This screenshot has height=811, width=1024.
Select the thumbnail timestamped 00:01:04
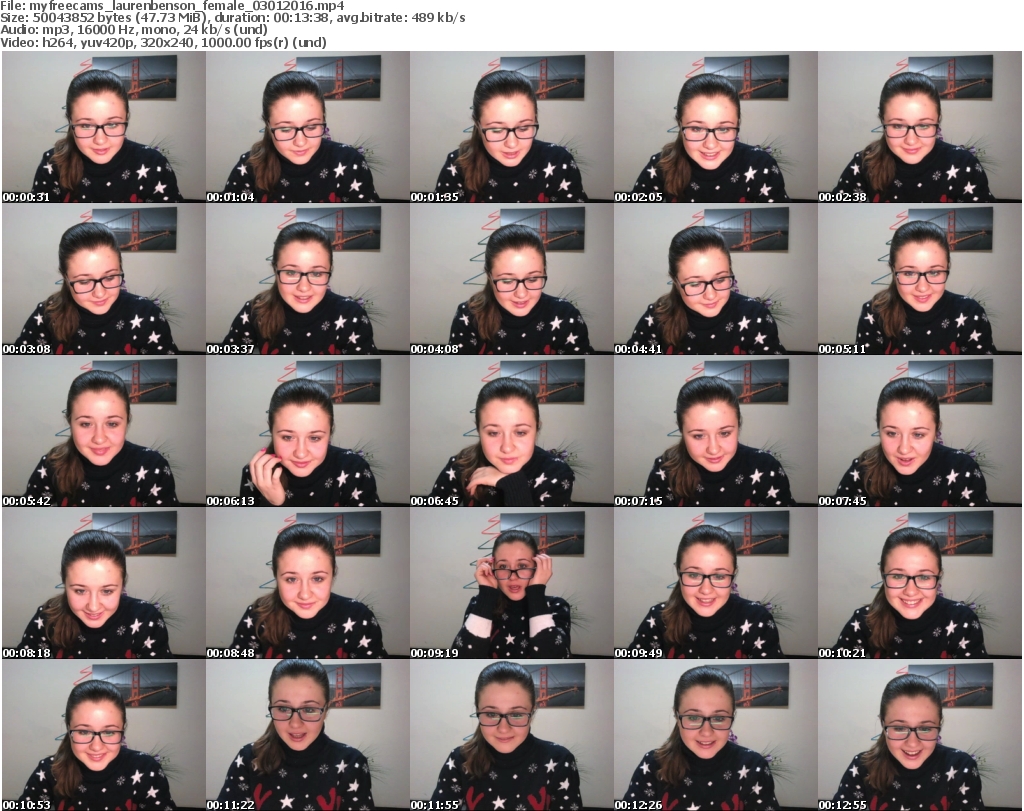tap(308, 127)
